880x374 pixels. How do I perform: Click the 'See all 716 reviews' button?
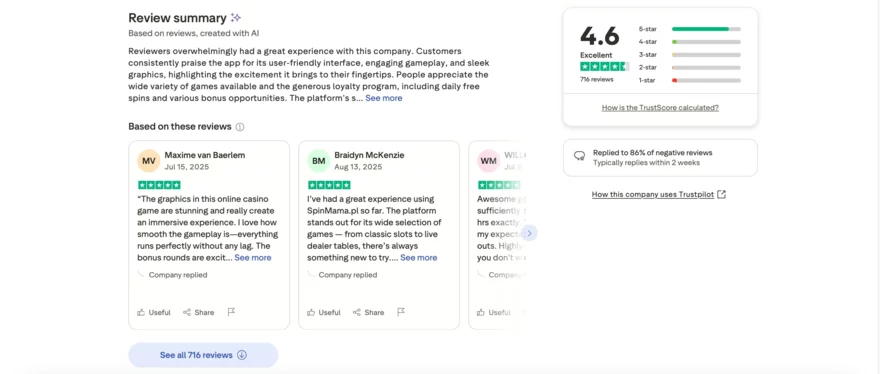click(203, 355)
